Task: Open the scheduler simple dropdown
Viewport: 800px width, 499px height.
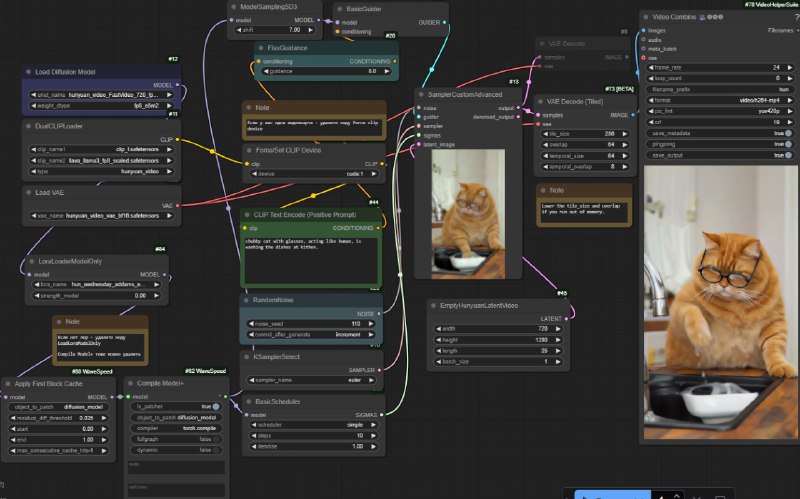Action: 313,425
